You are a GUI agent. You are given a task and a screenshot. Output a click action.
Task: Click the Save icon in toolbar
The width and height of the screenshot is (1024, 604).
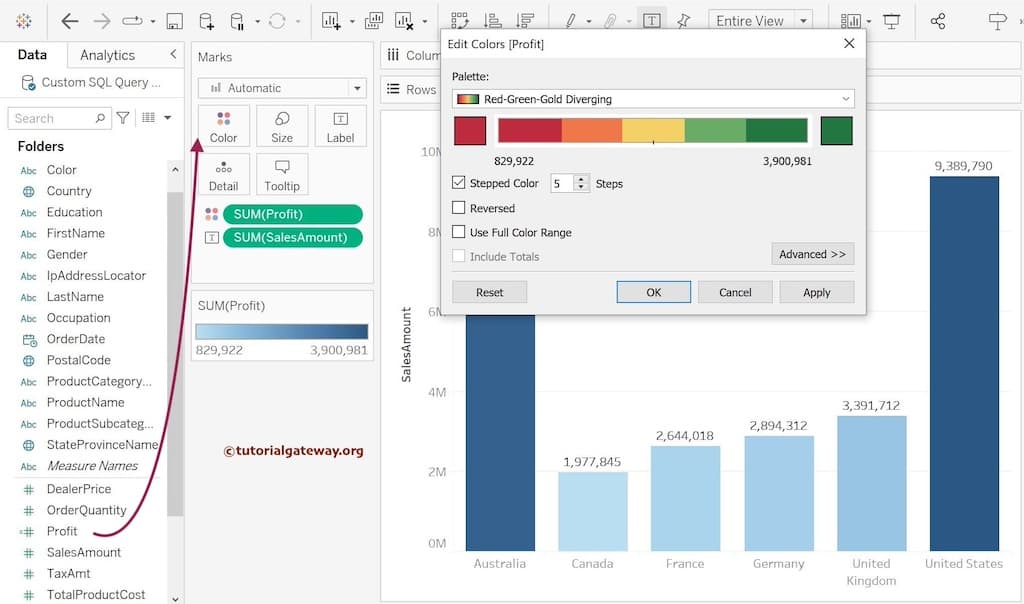click(174, 21)
